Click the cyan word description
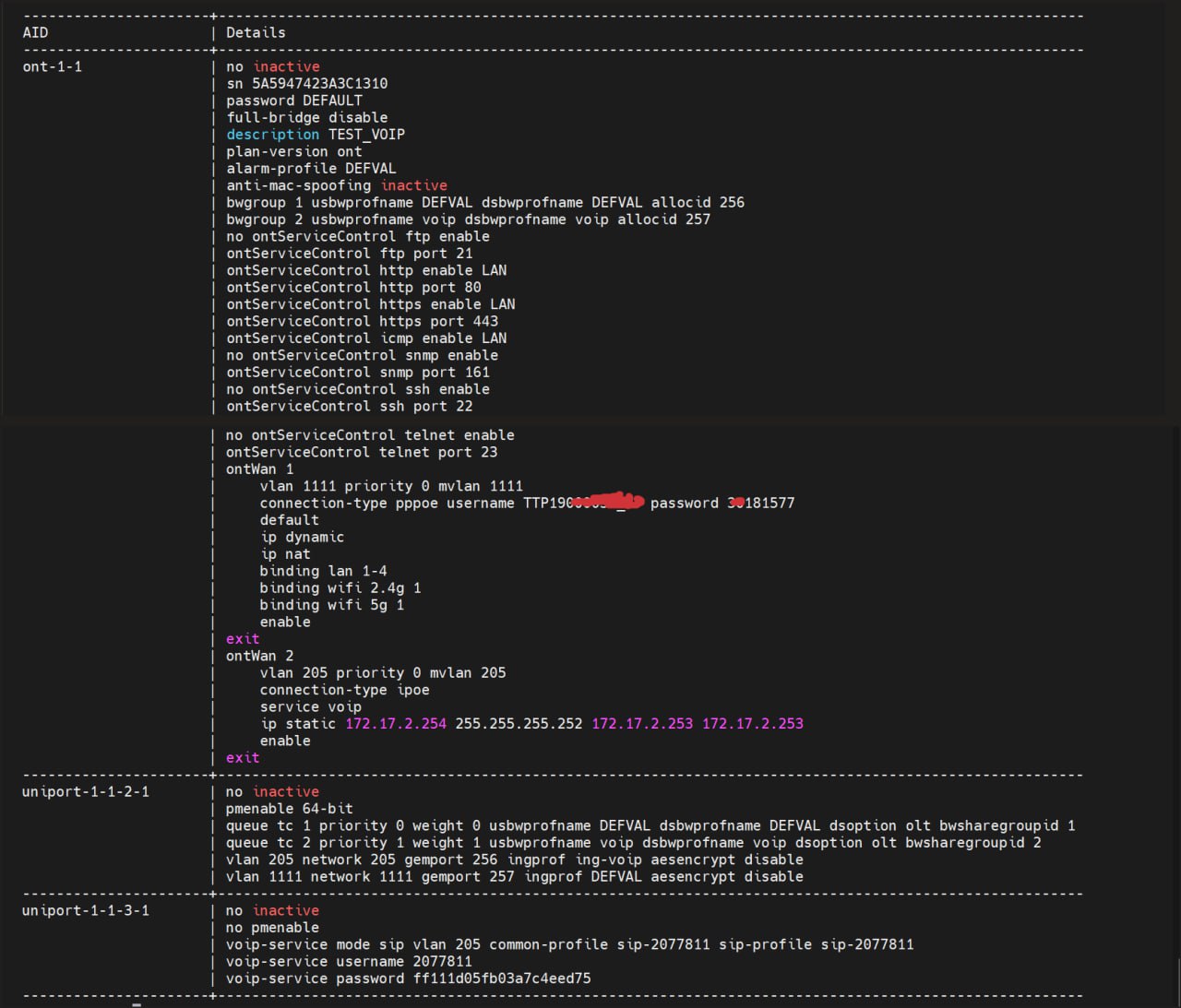This screenshot has width=1181, height=1008. click(272, 134)
